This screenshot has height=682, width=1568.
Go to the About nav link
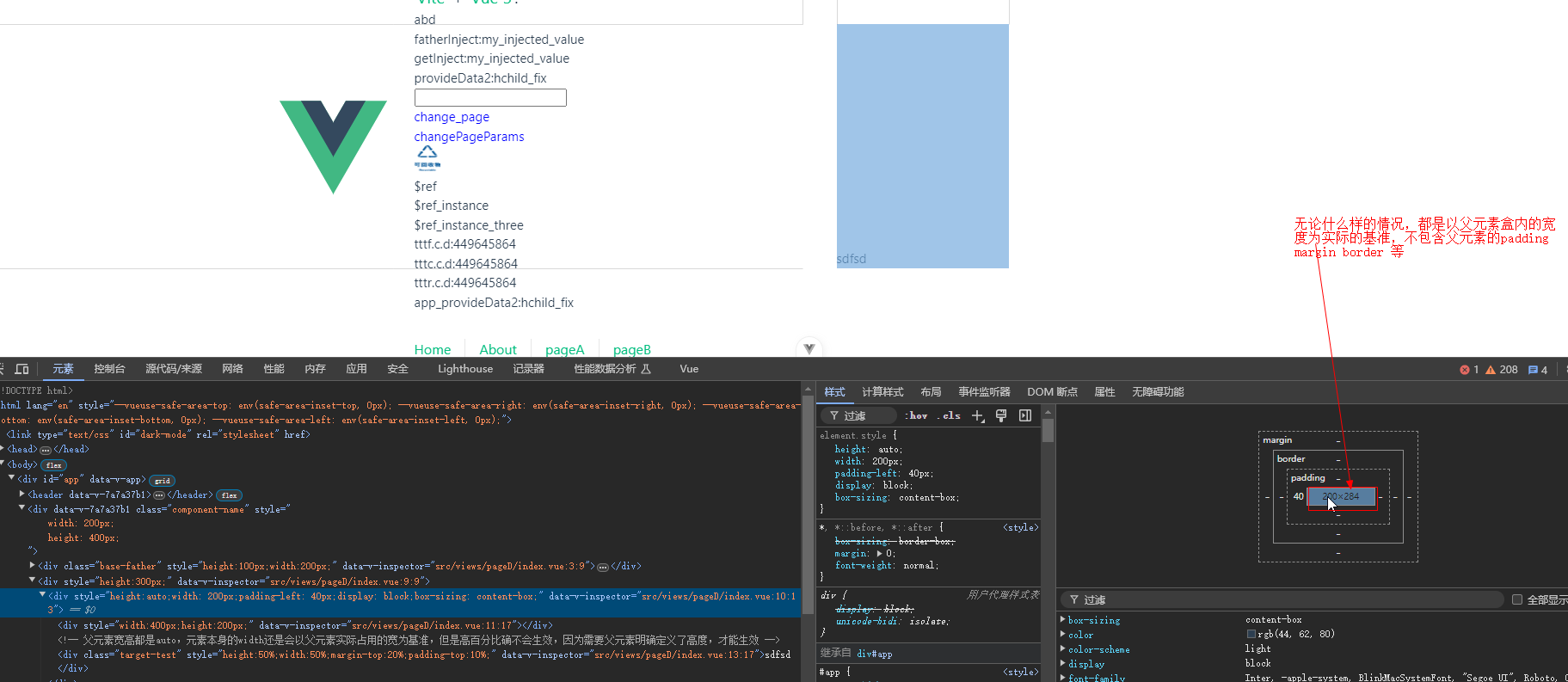coord(498,349)
